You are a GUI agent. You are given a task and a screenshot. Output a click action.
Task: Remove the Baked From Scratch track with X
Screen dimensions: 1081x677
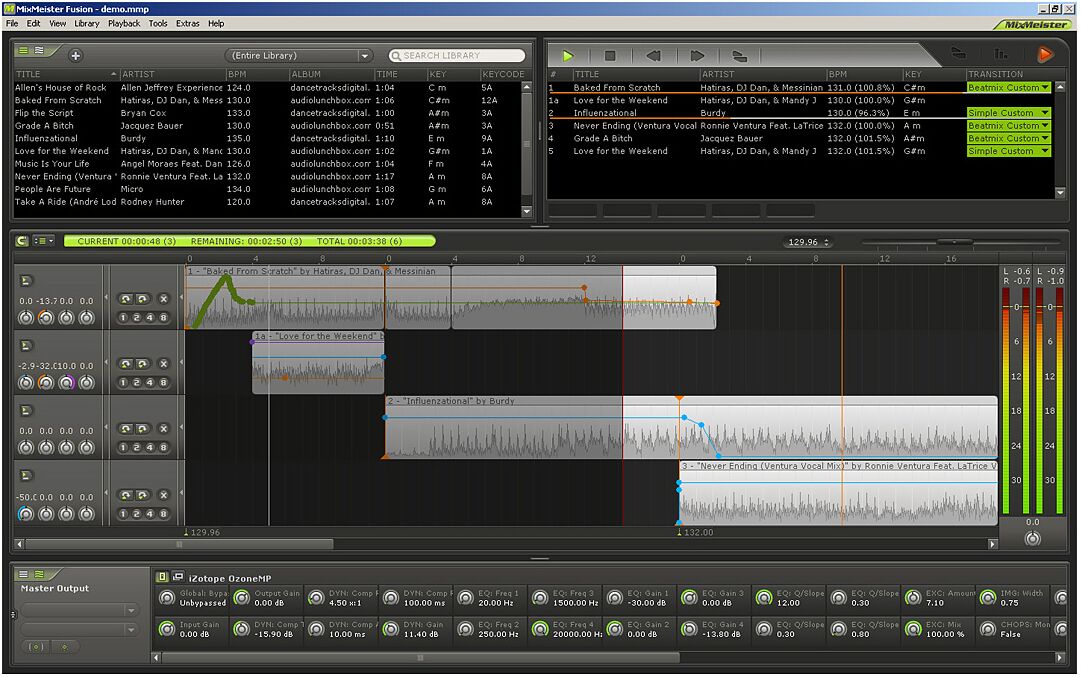[163, 299]
